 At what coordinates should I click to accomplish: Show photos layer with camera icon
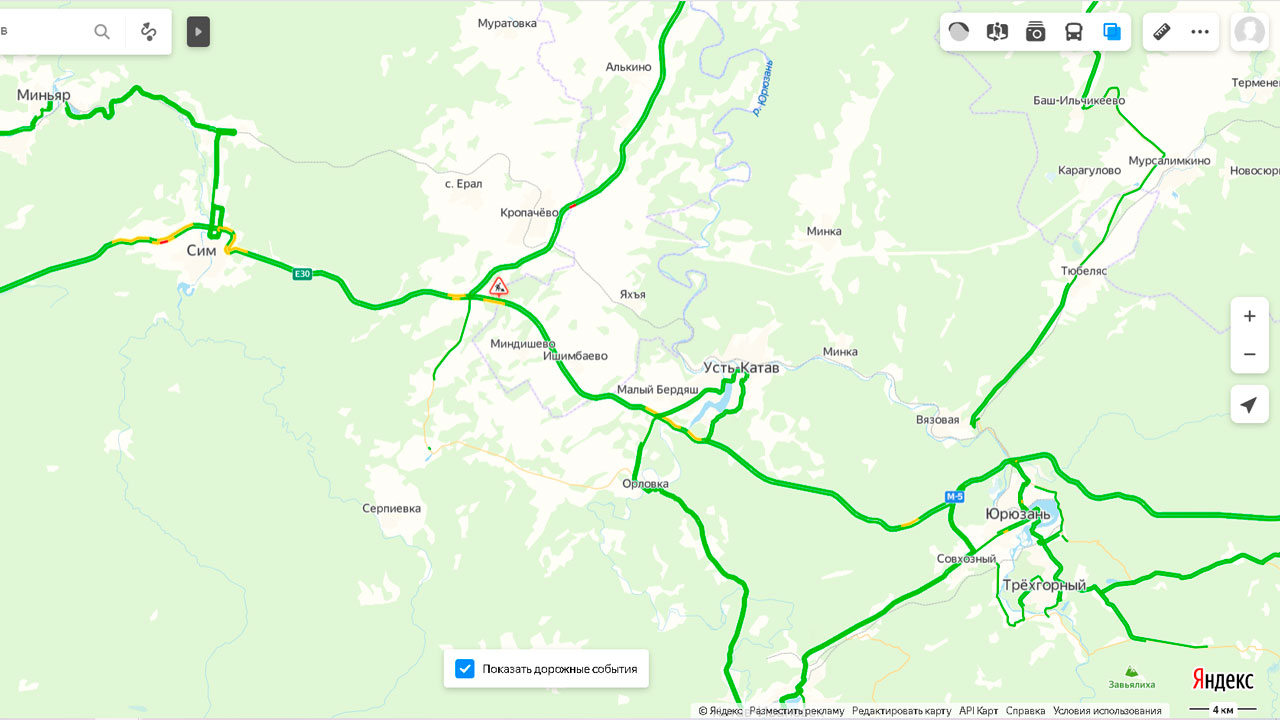(x=1035, y=32)
